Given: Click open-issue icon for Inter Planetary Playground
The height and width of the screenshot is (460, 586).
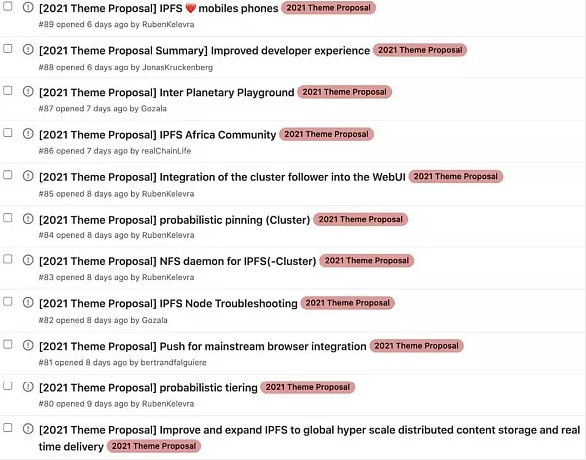Looking at the screenshot, I should tap(28, 91).
